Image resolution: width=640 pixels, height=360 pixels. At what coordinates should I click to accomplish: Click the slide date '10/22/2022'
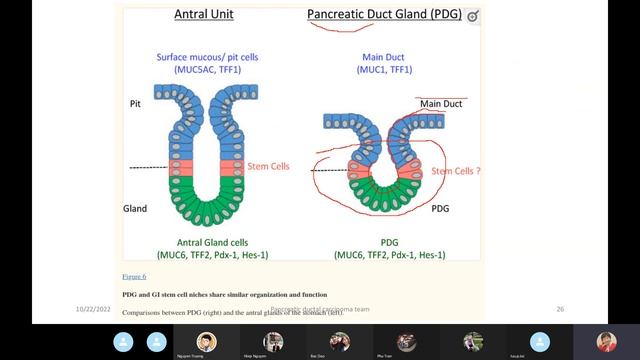tap(93, 309)
